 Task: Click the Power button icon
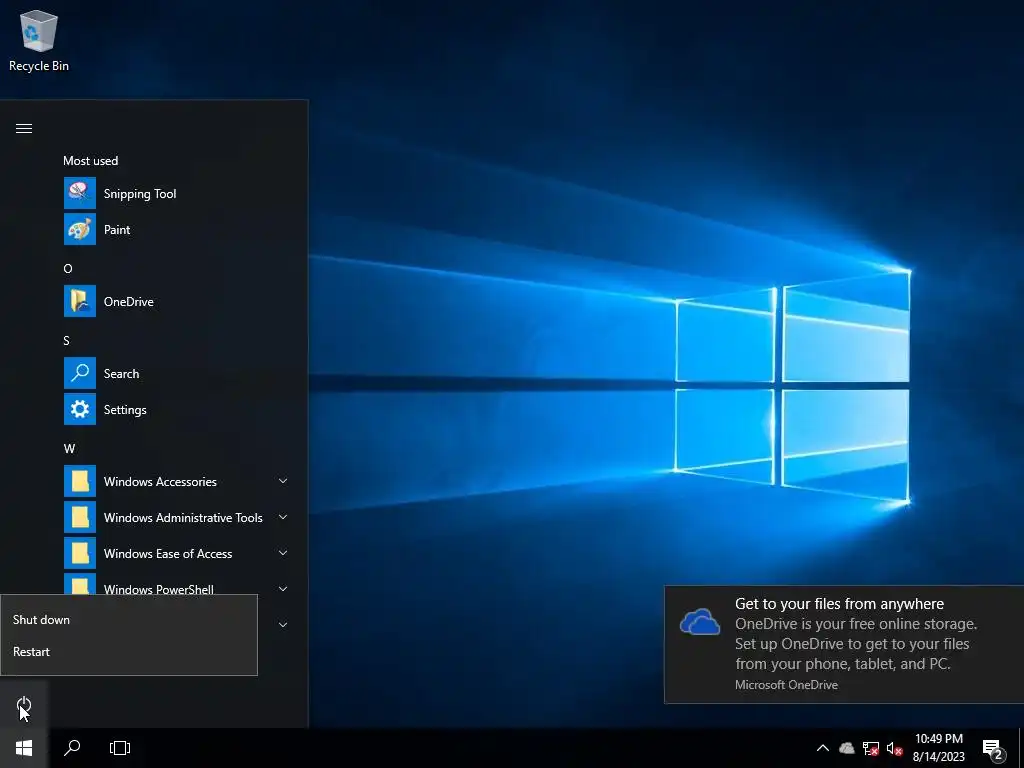[x=24, y=705]
